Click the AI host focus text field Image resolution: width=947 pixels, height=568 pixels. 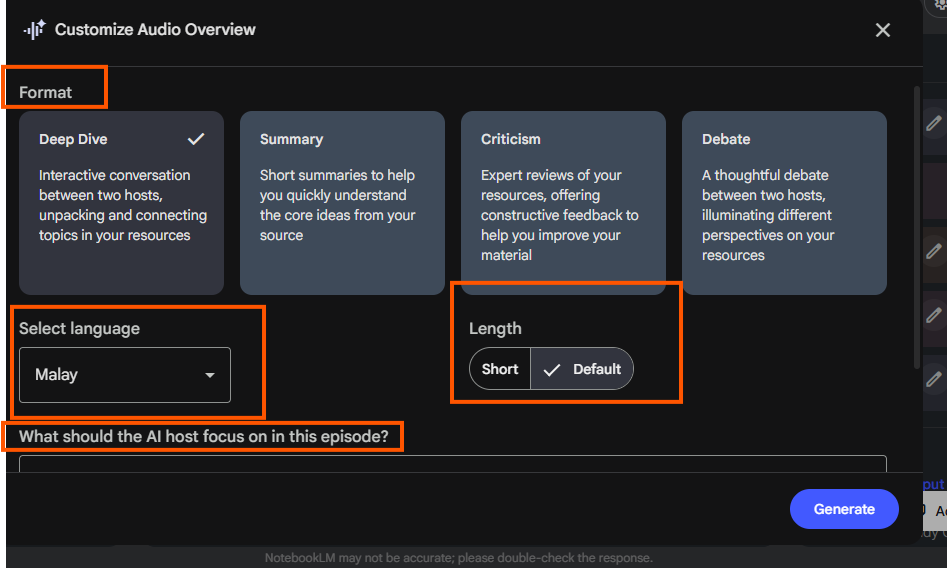tap(452, 464)
